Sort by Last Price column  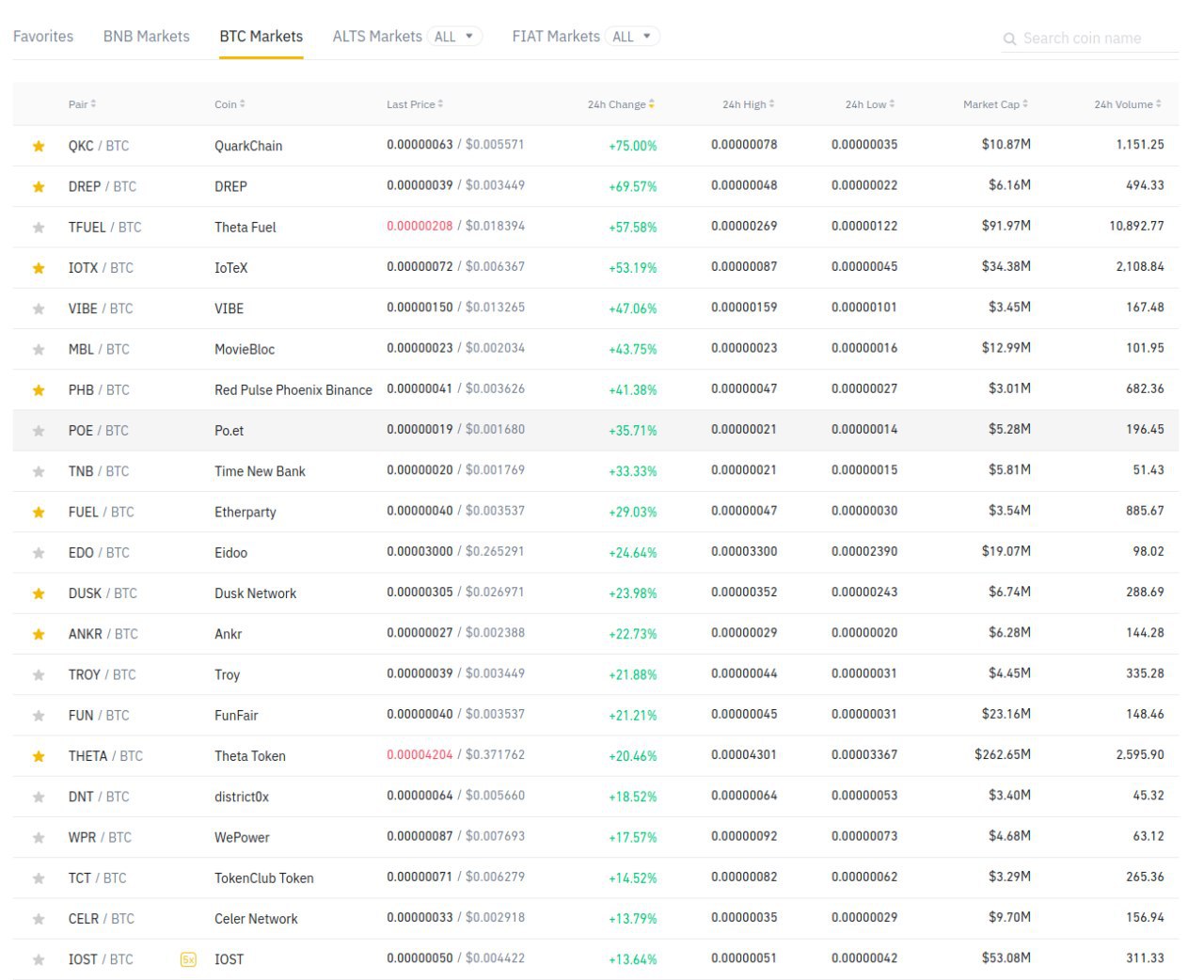415,104
